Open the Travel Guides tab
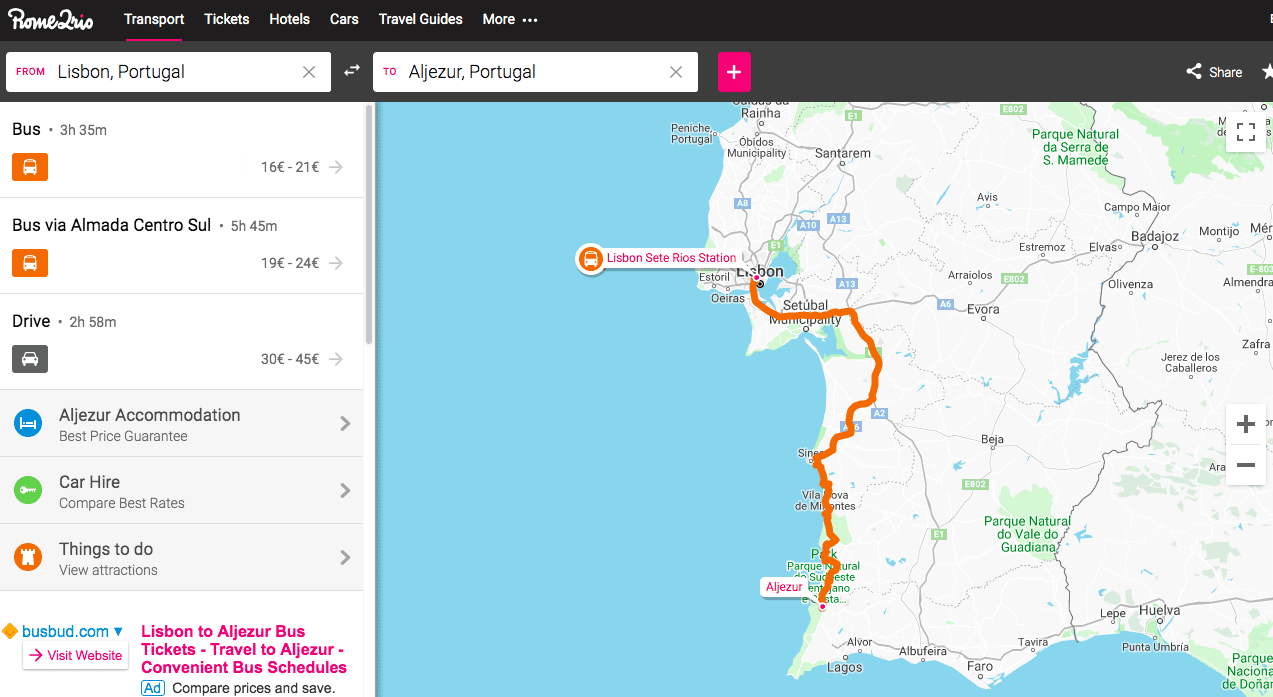 (x=421, y=19)
